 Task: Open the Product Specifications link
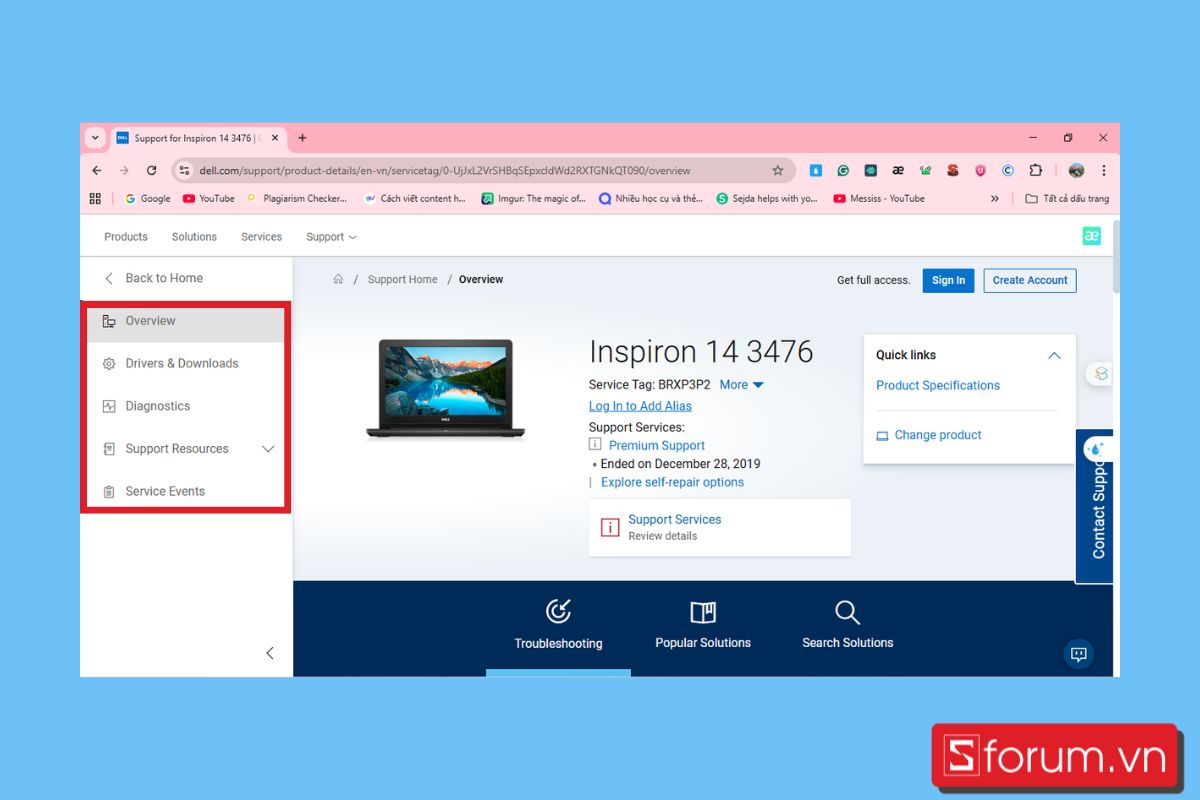tap(938, 385)
